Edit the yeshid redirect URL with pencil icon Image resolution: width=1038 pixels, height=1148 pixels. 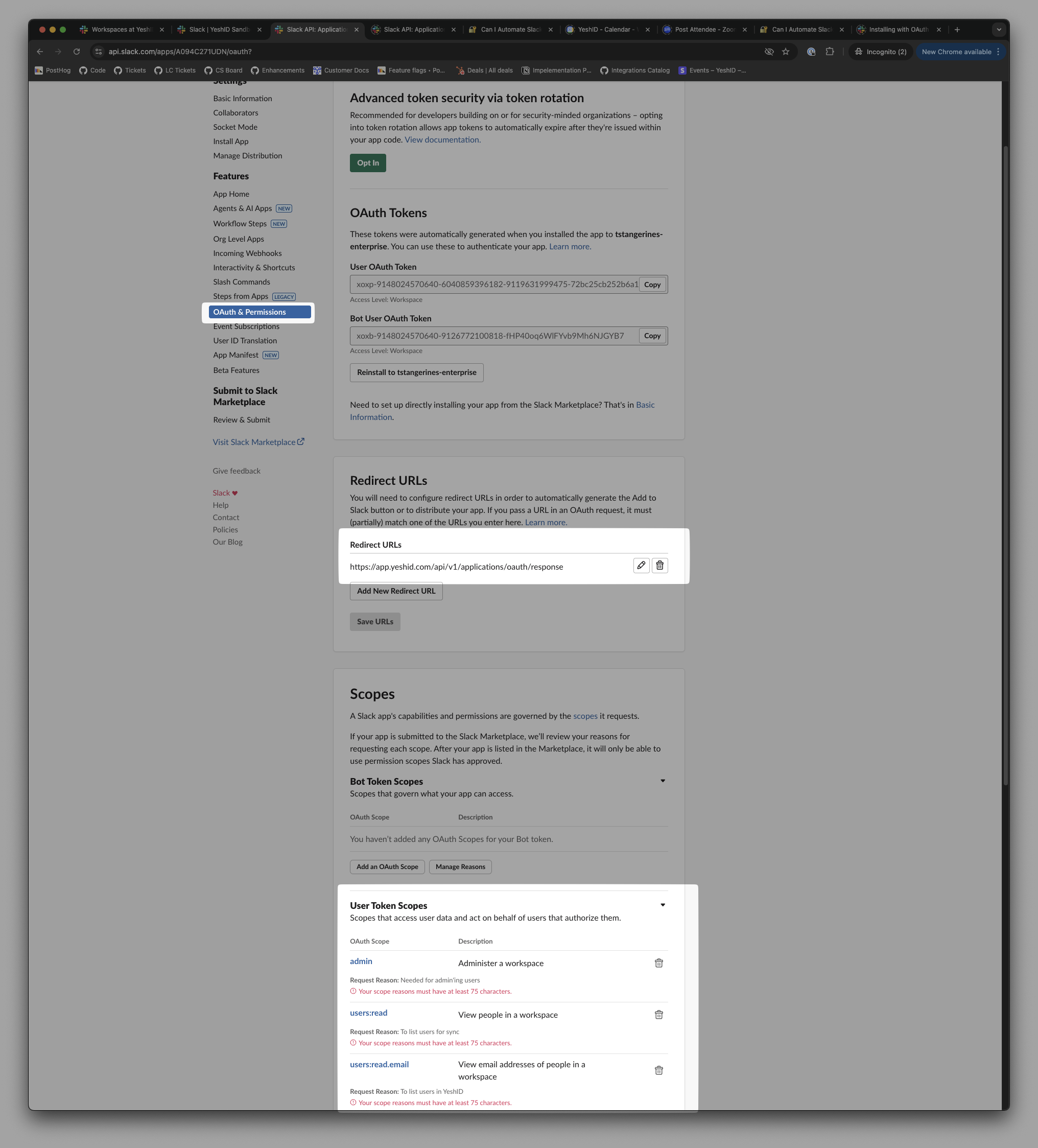(641, 566)
